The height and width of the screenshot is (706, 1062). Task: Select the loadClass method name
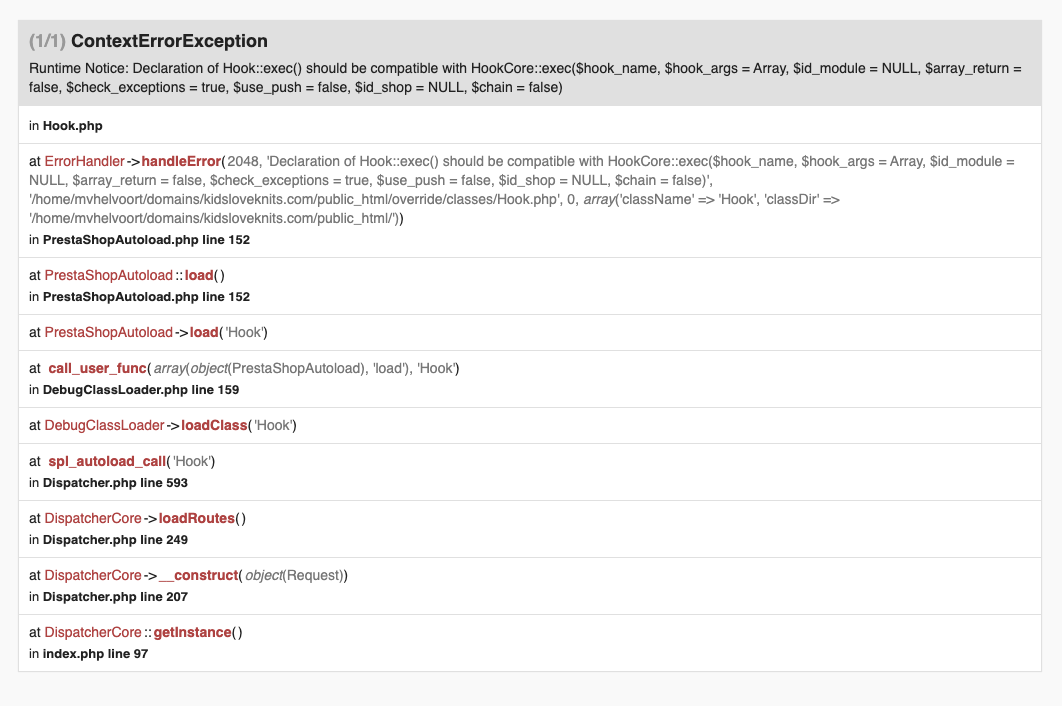point(214,425)
